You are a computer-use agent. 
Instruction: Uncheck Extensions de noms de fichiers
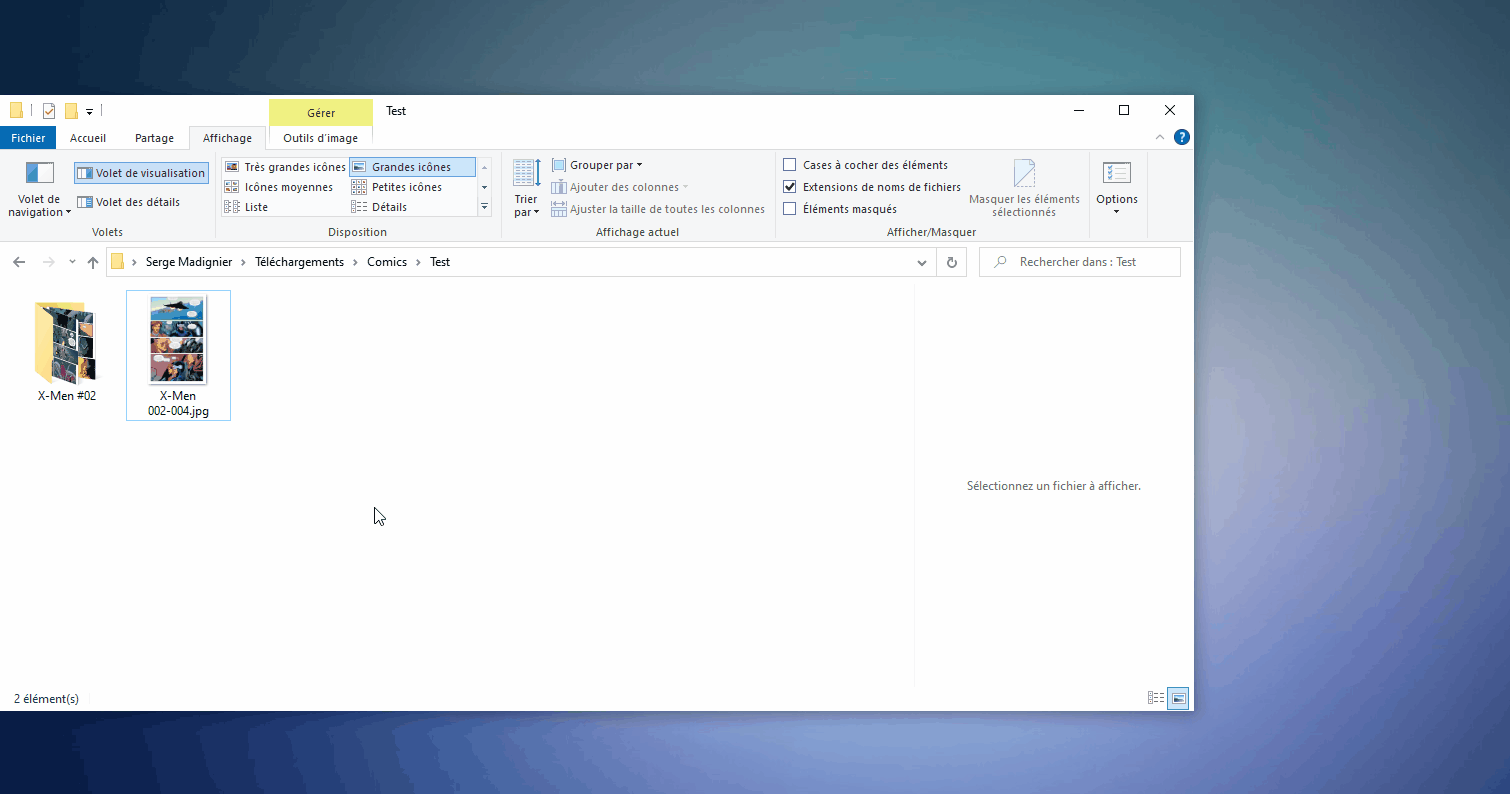coord(790,187)
